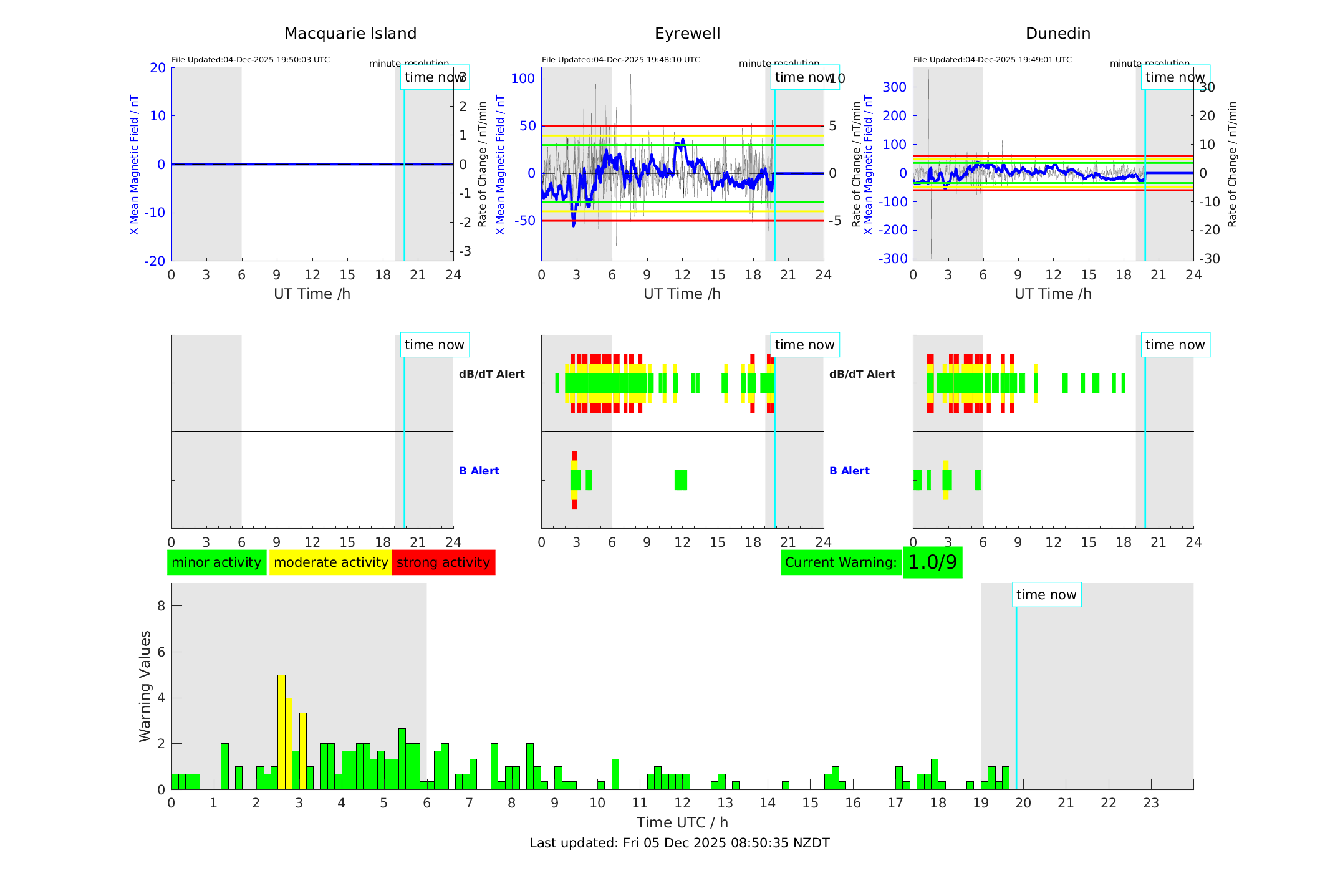Click the green minor activity legend swatch
Image resolution: width=1320 pixels, height=896 pixels.
click(x=216, y=562)
